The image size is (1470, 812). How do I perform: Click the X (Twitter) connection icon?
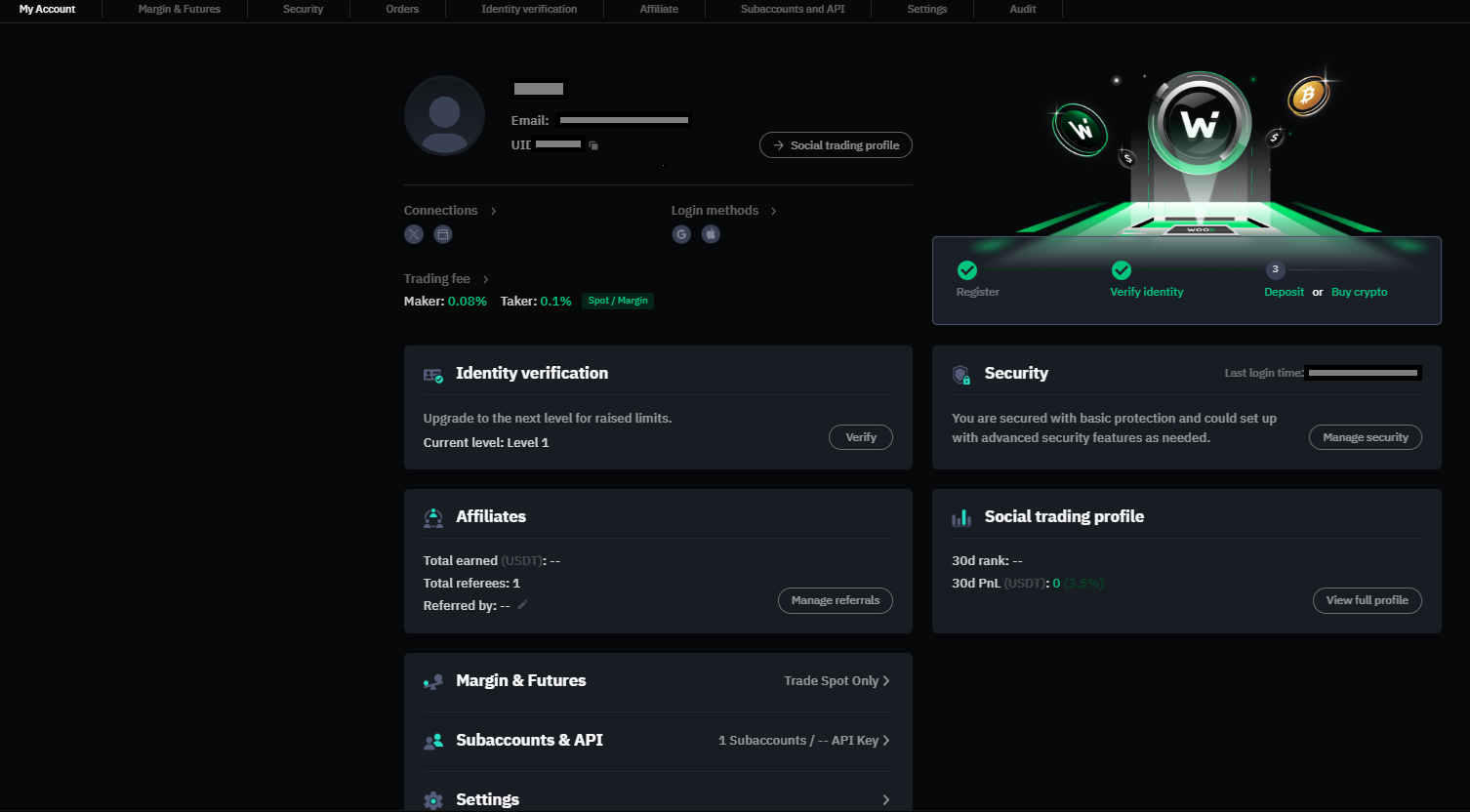(414, 234)
